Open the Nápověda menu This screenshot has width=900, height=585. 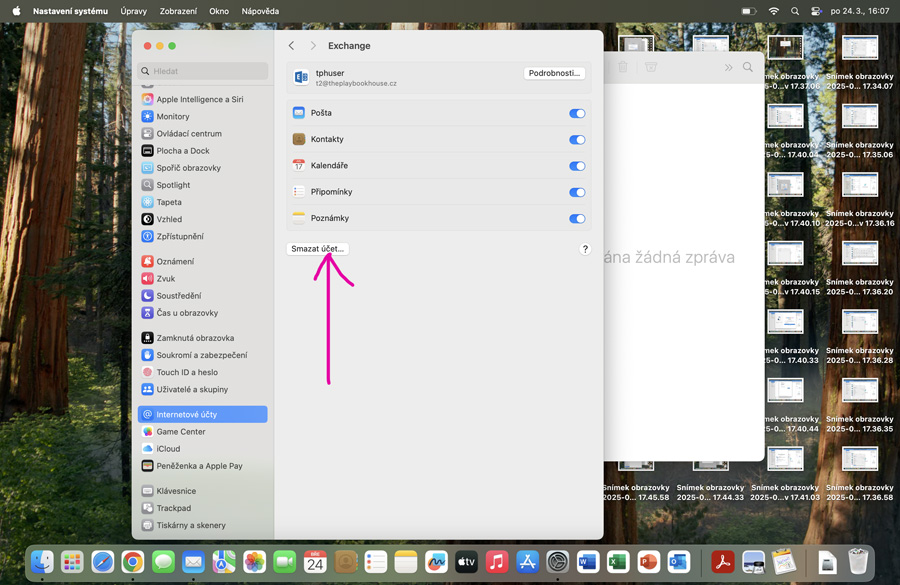point(260,11)
